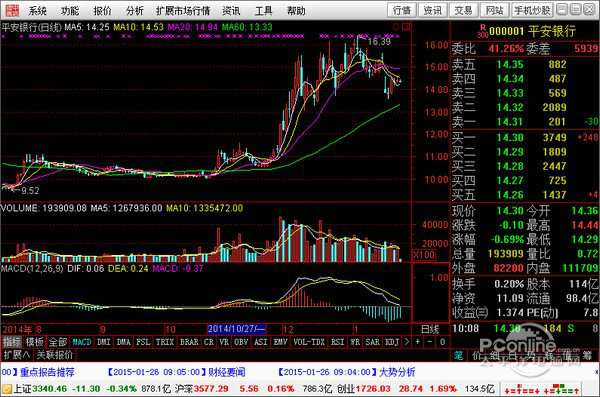This screenshot has width=600, height=397.
Task: Click the 上证 3340.46 index value
Action: (49, 389)
